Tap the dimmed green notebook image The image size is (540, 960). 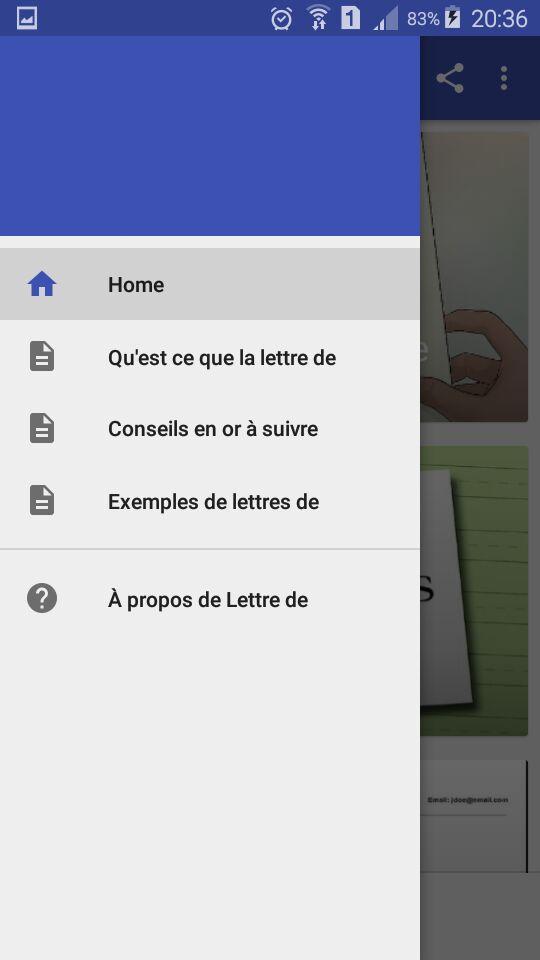(474, 591)
